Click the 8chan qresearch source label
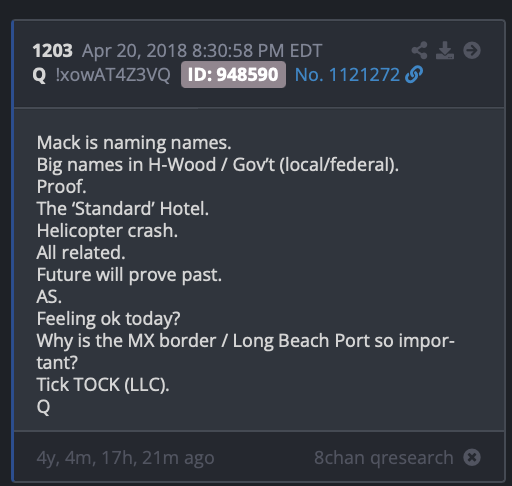 (384, 457)
